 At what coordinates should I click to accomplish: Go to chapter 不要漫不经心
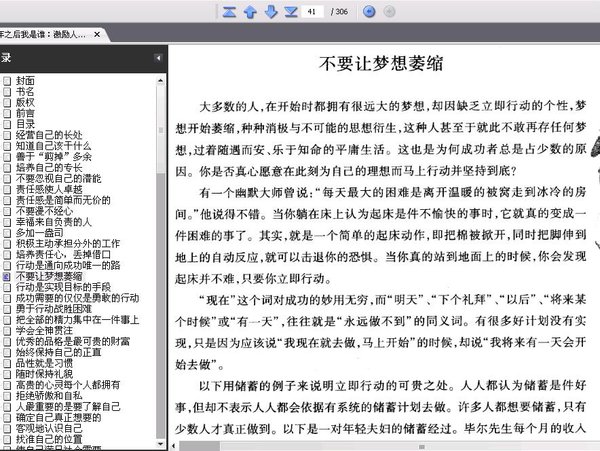tap(44, 211)
